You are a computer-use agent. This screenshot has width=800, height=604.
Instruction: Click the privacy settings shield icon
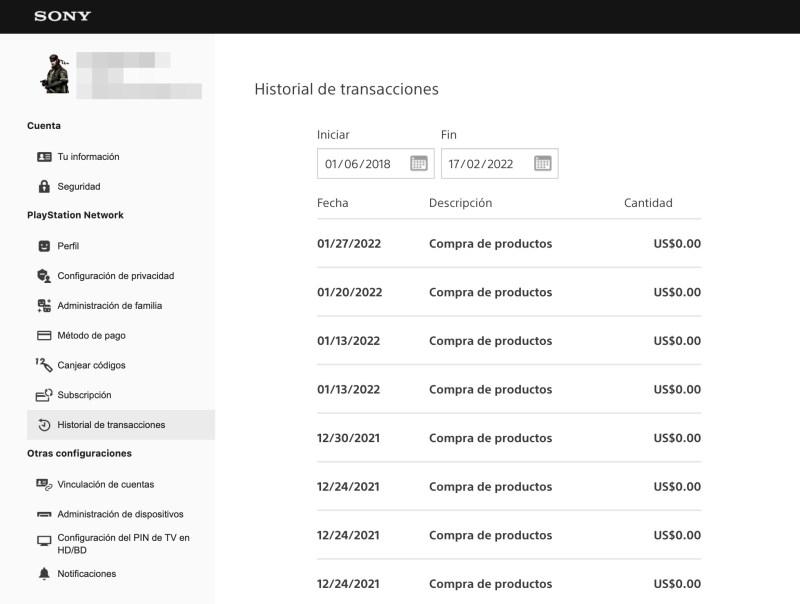click(x=44, y=276)
